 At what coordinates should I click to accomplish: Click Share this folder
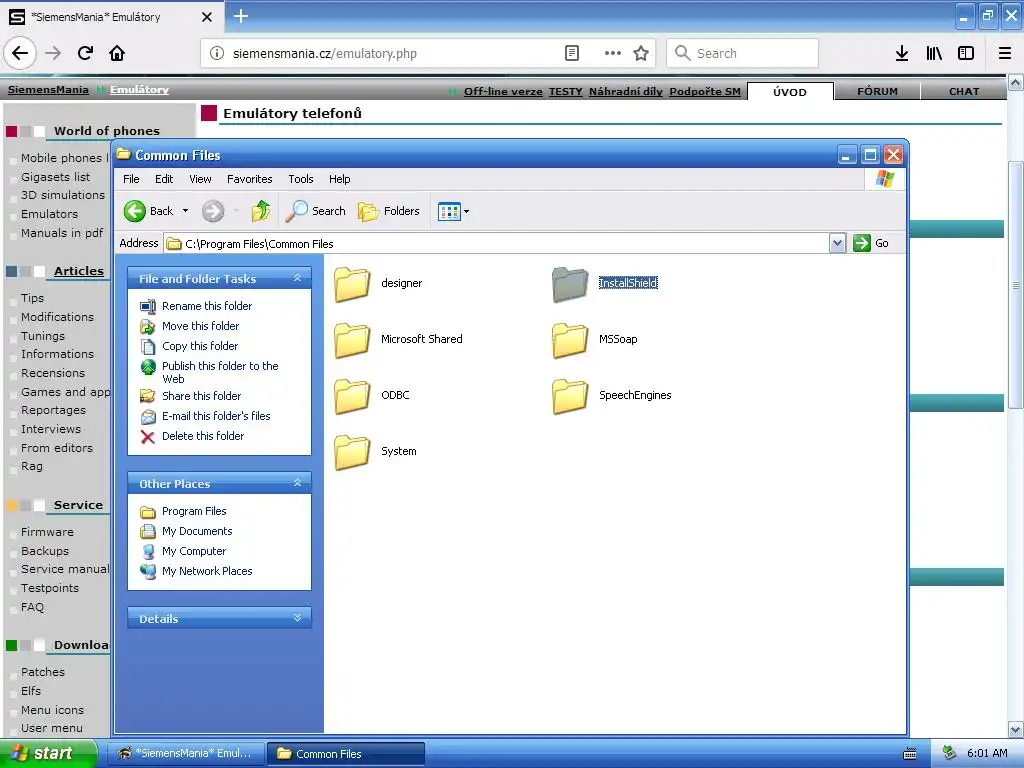pyautogui.click(x=201, y=396)
